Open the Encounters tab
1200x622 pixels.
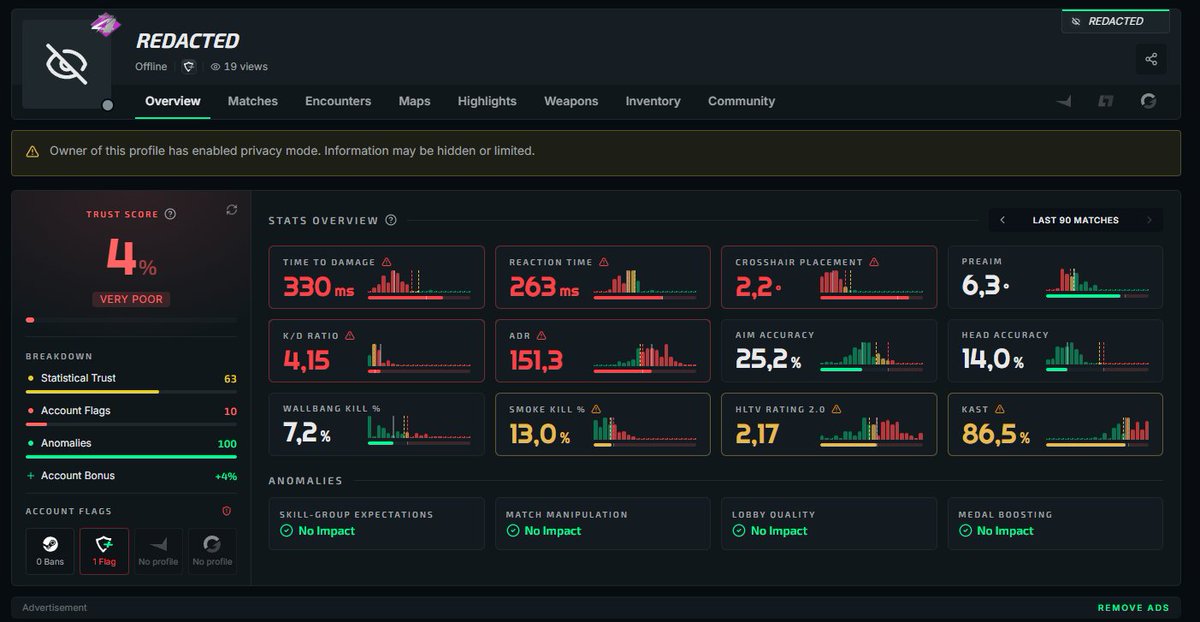[338, 101]
